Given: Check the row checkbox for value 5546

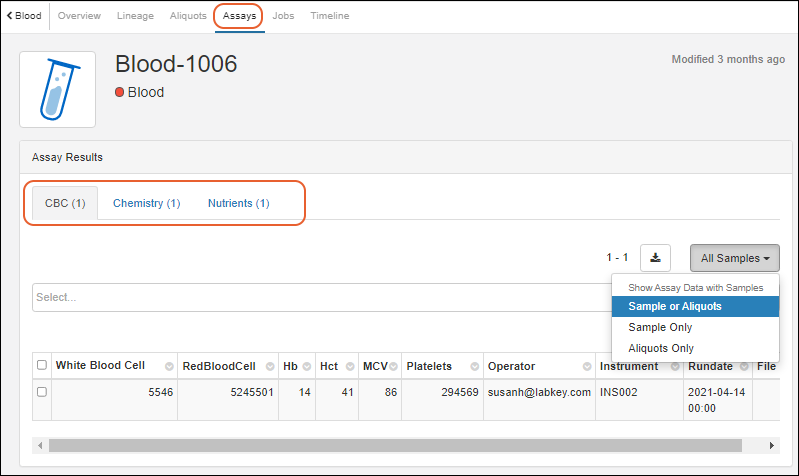Looking at the screenshot, I should coord(42,392).
